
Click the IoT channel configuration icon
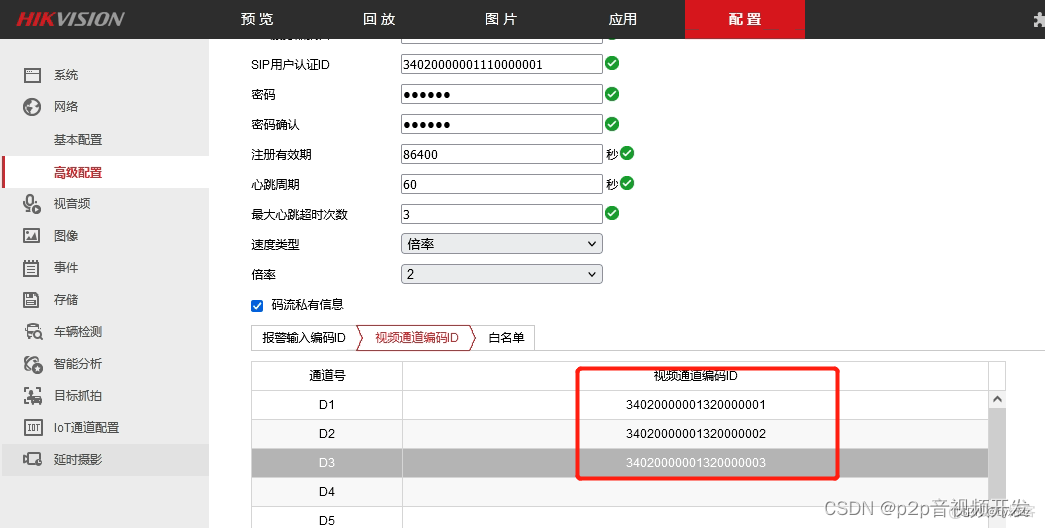(33, 427)
